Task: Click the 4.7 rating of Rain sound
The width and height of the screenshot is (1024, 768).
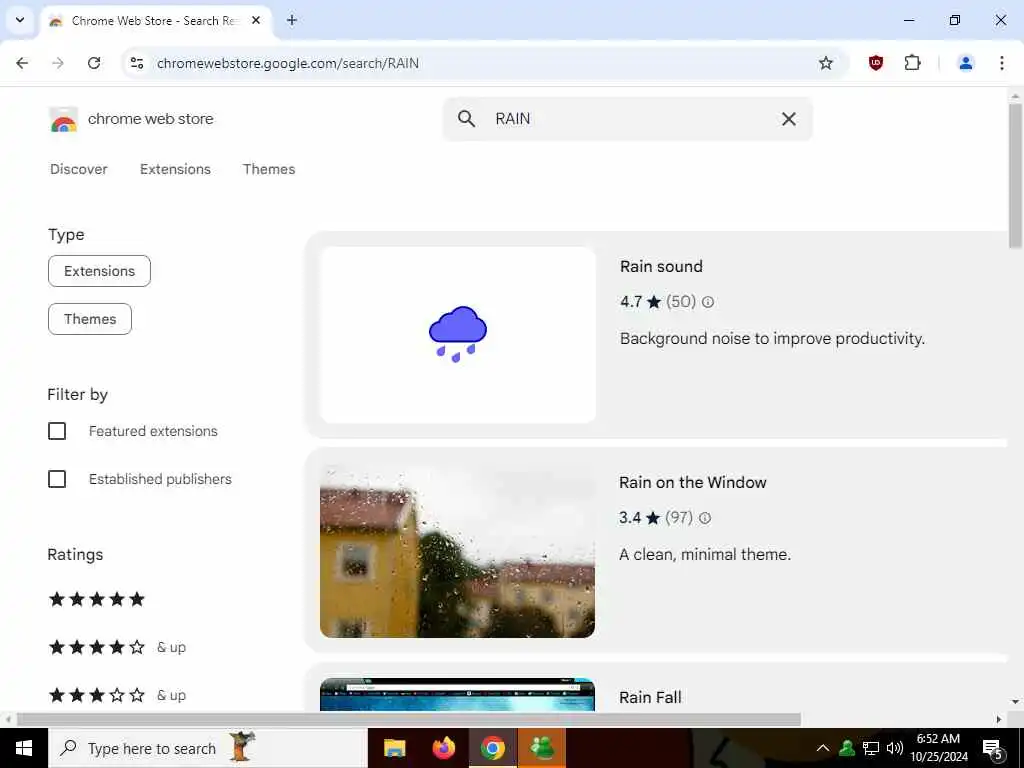Action: [631, 302]
